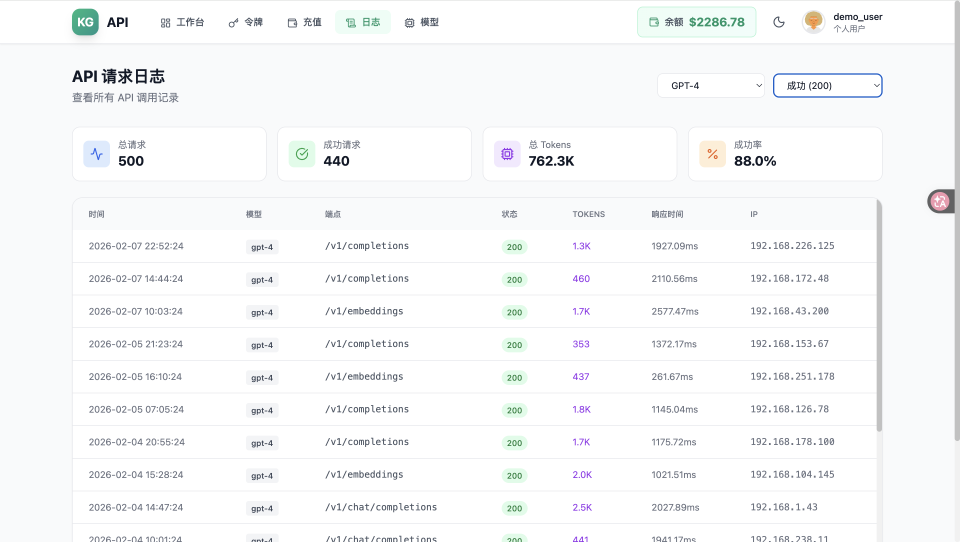Click response time 2577.47ms
The width and height of the screenshot is (960, 542).
(675, 312)
